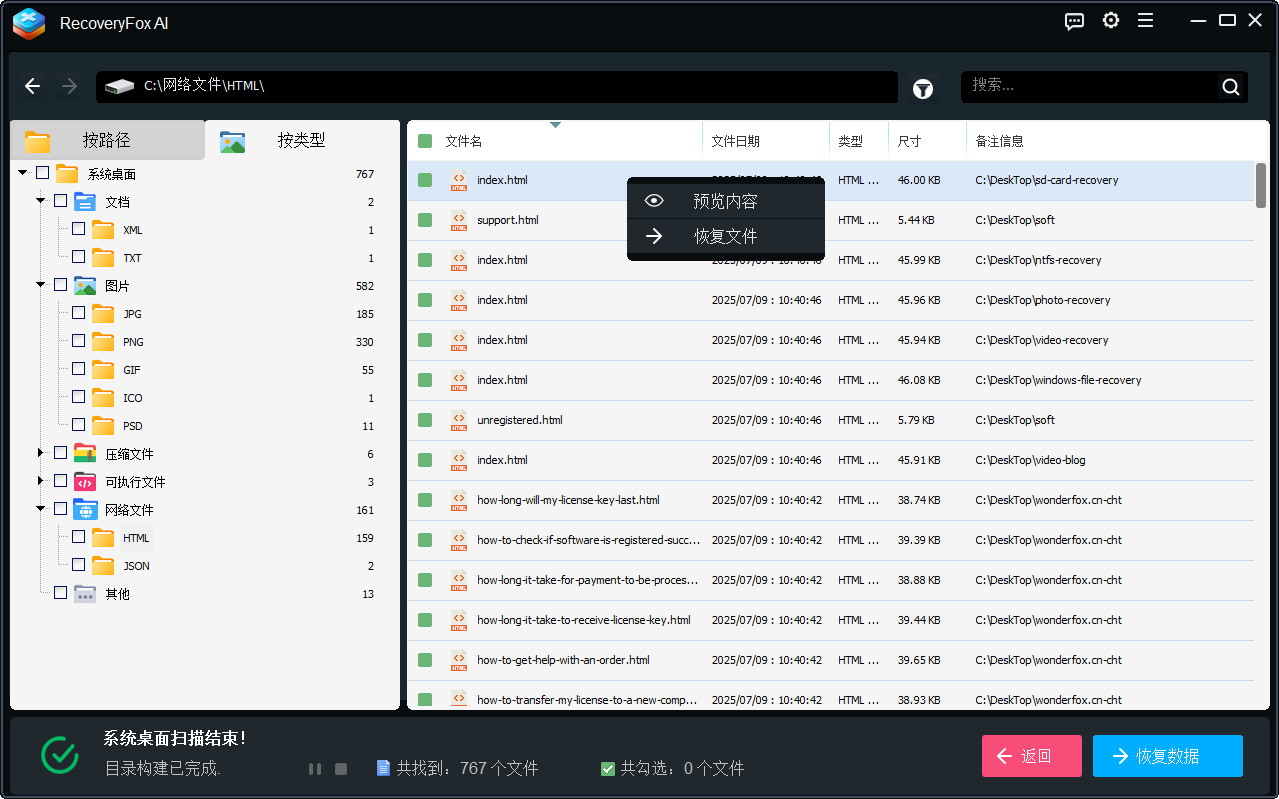Click the 恢复数据 button

pos(1167,756)
